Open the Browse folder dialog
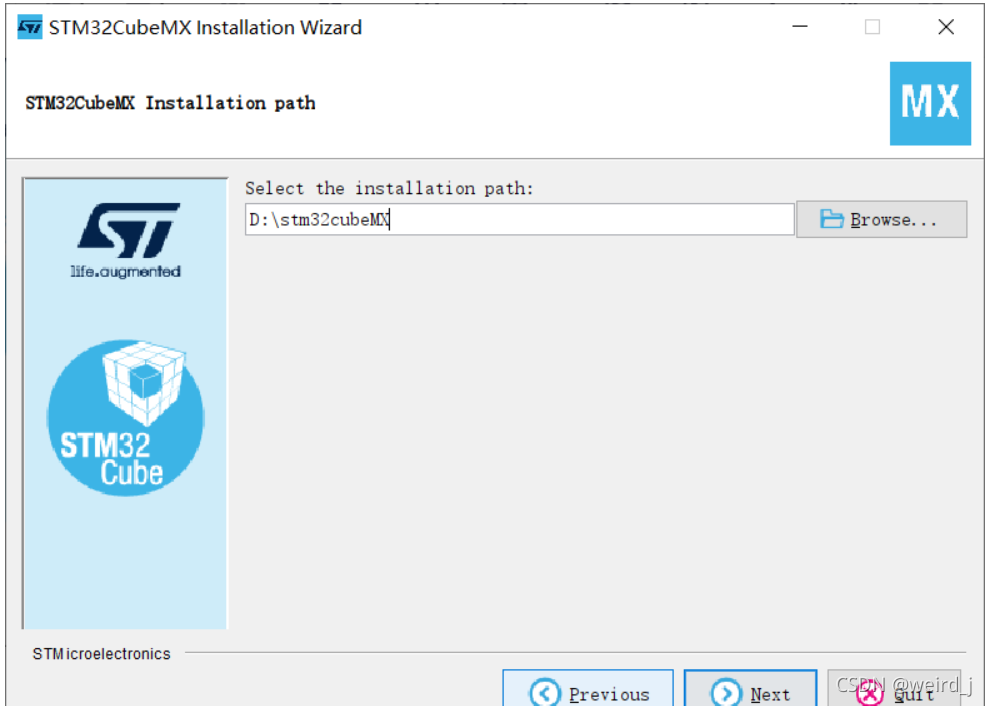This screenshot has height=706, width=987. click(881, 219)
